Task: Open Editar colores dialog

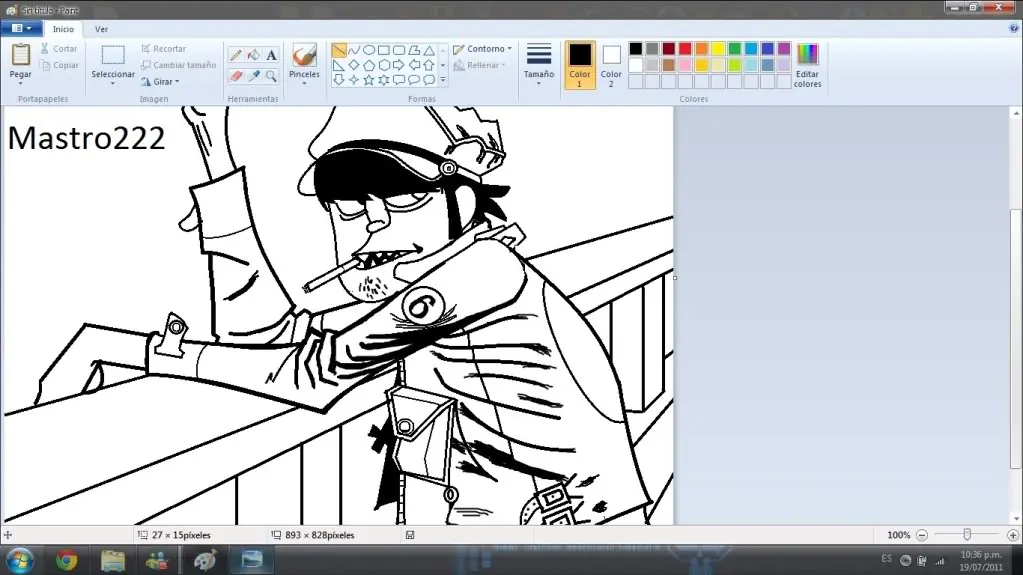Action: tap(807, 65)
